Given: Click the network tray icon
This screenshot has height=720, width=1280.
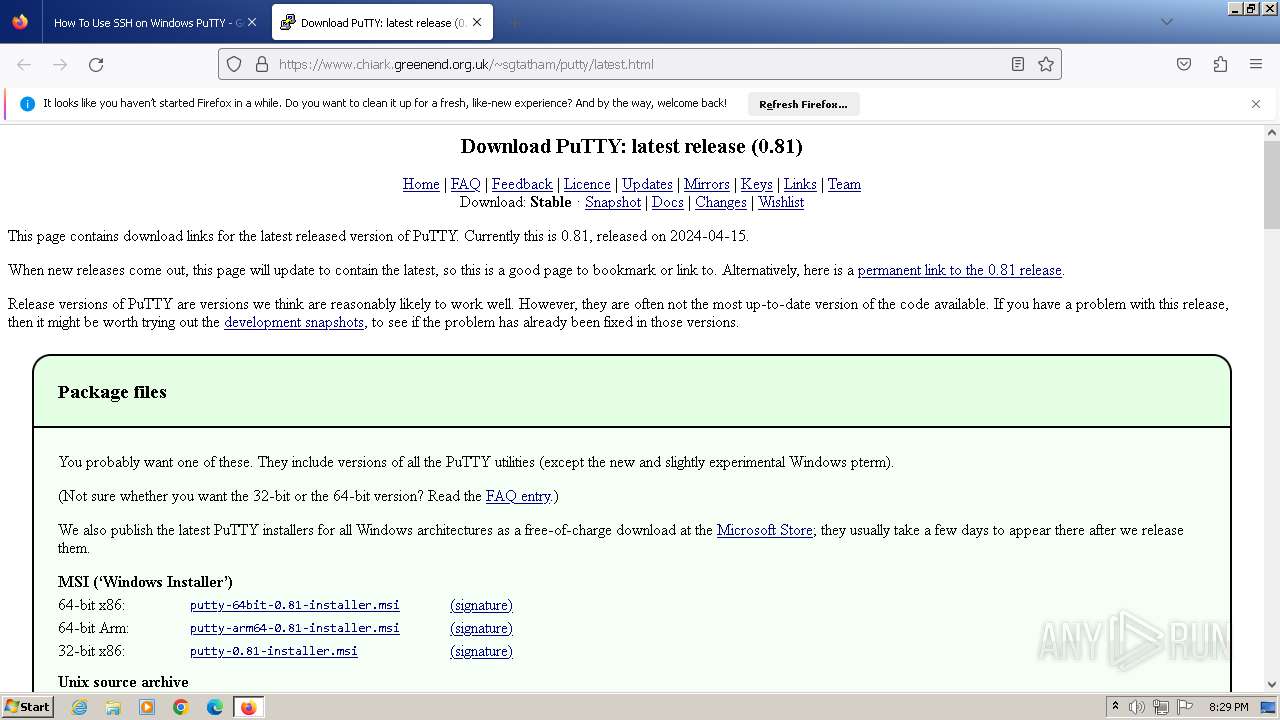Looking at the screenshot, I should click(1161, 707).
